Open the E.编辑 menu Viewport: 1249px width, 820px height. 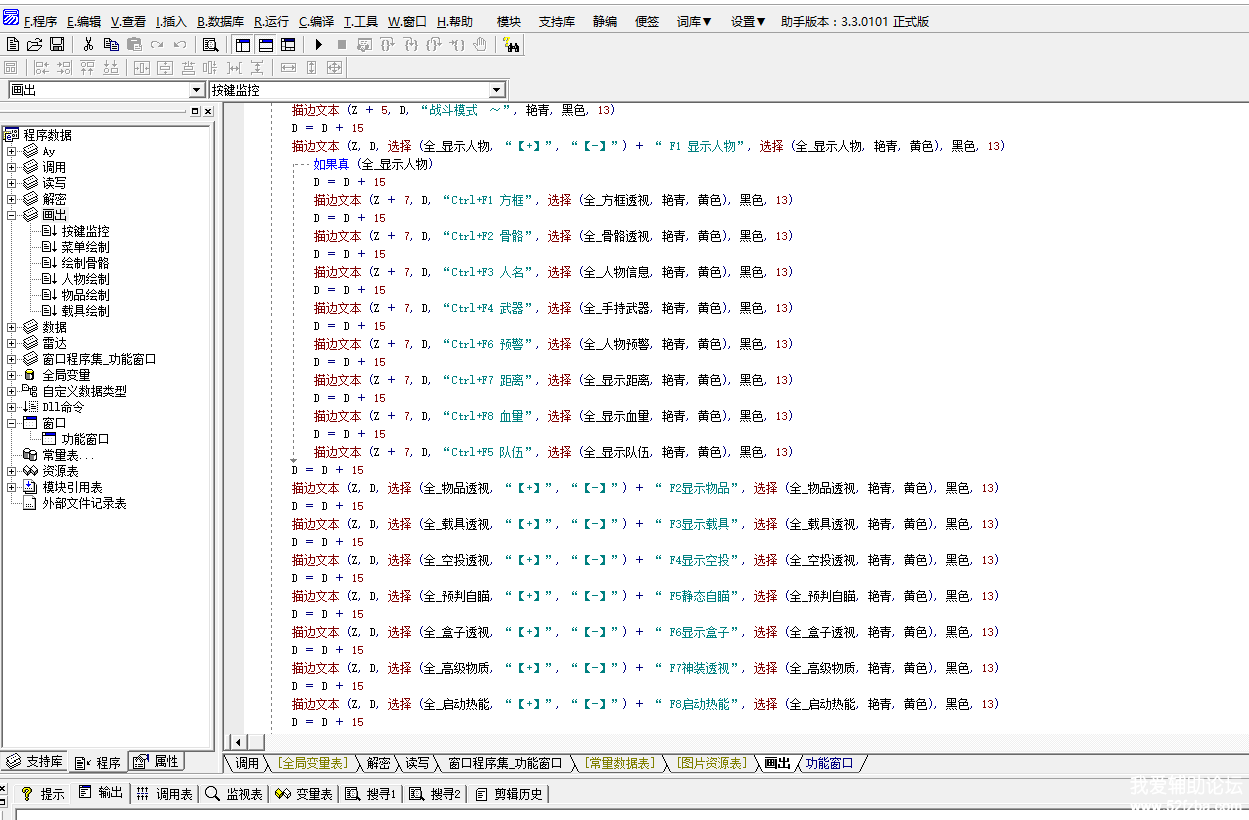[x=84, y=21]
